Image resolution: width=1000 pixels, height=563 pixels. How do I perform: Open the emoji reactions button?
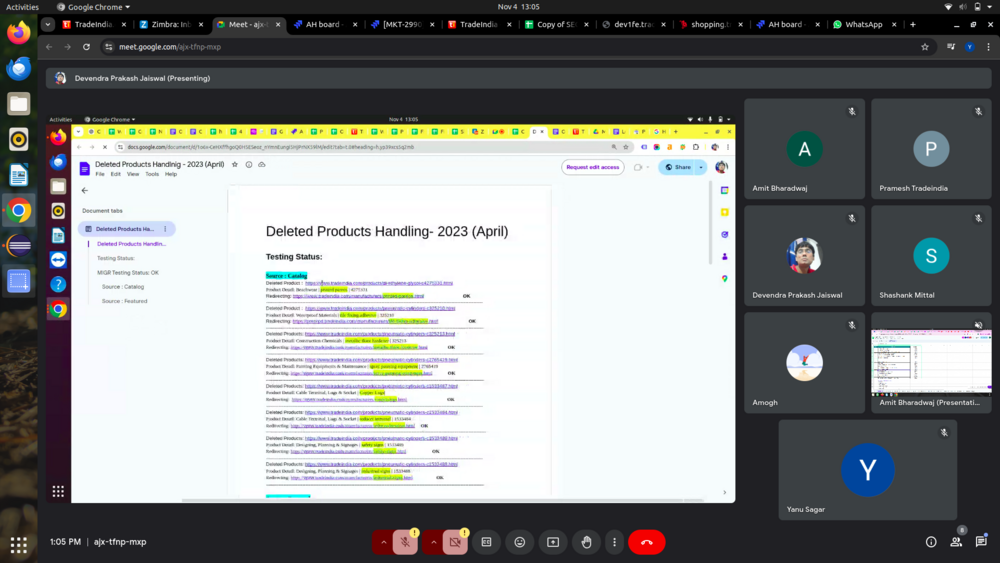520,542
